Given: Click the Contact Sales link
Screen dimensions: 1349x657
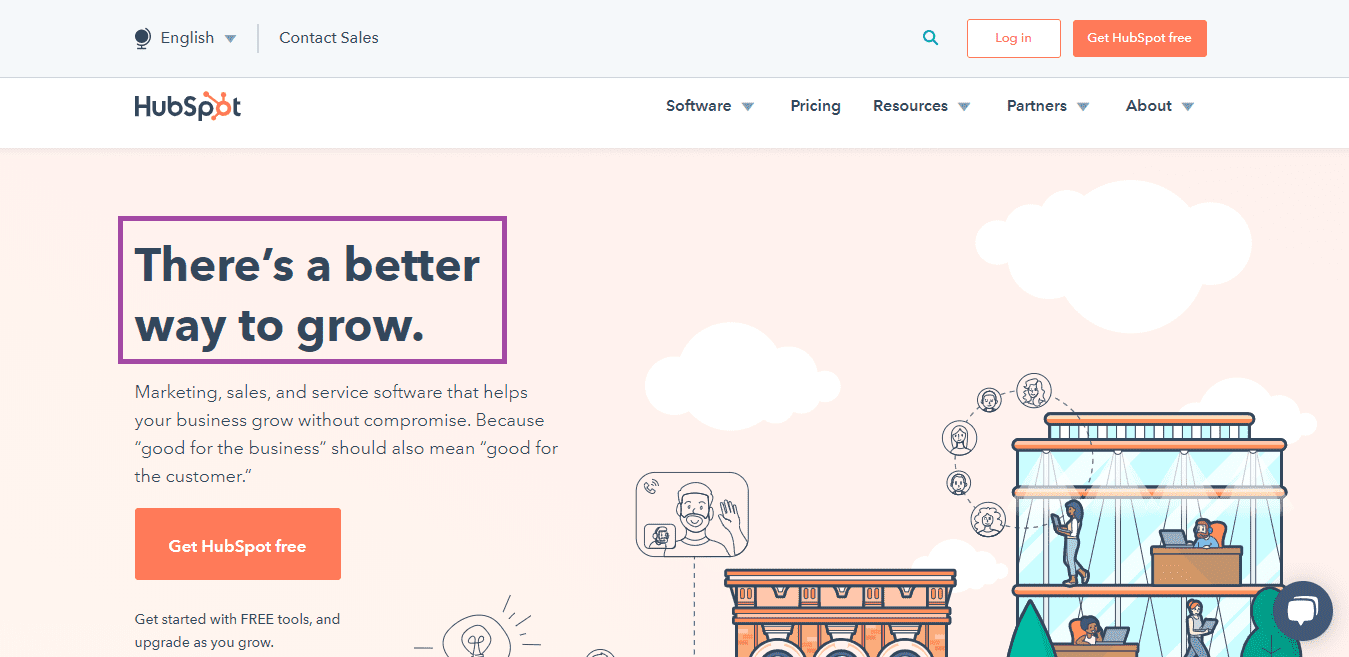Looking at the screenshot, I should (329, 38).
